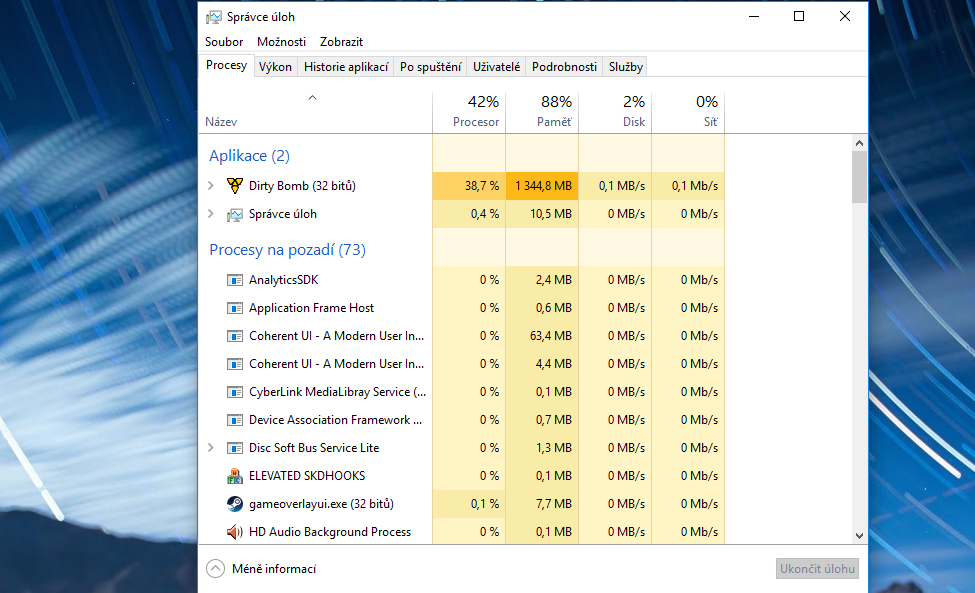Click the Dirty Bomb process icon
Image resolution: width=975 pixels, height=593 pixels.
point(234,186)
